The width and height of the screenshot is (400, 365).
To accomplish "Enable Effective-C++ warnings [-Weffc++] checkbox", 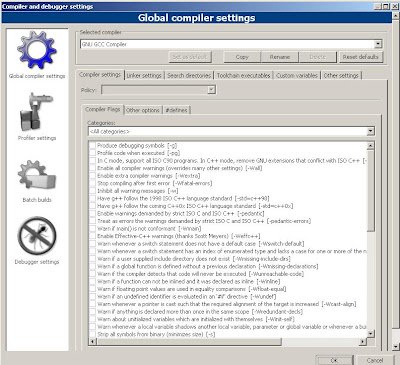I will coord(92,236).
